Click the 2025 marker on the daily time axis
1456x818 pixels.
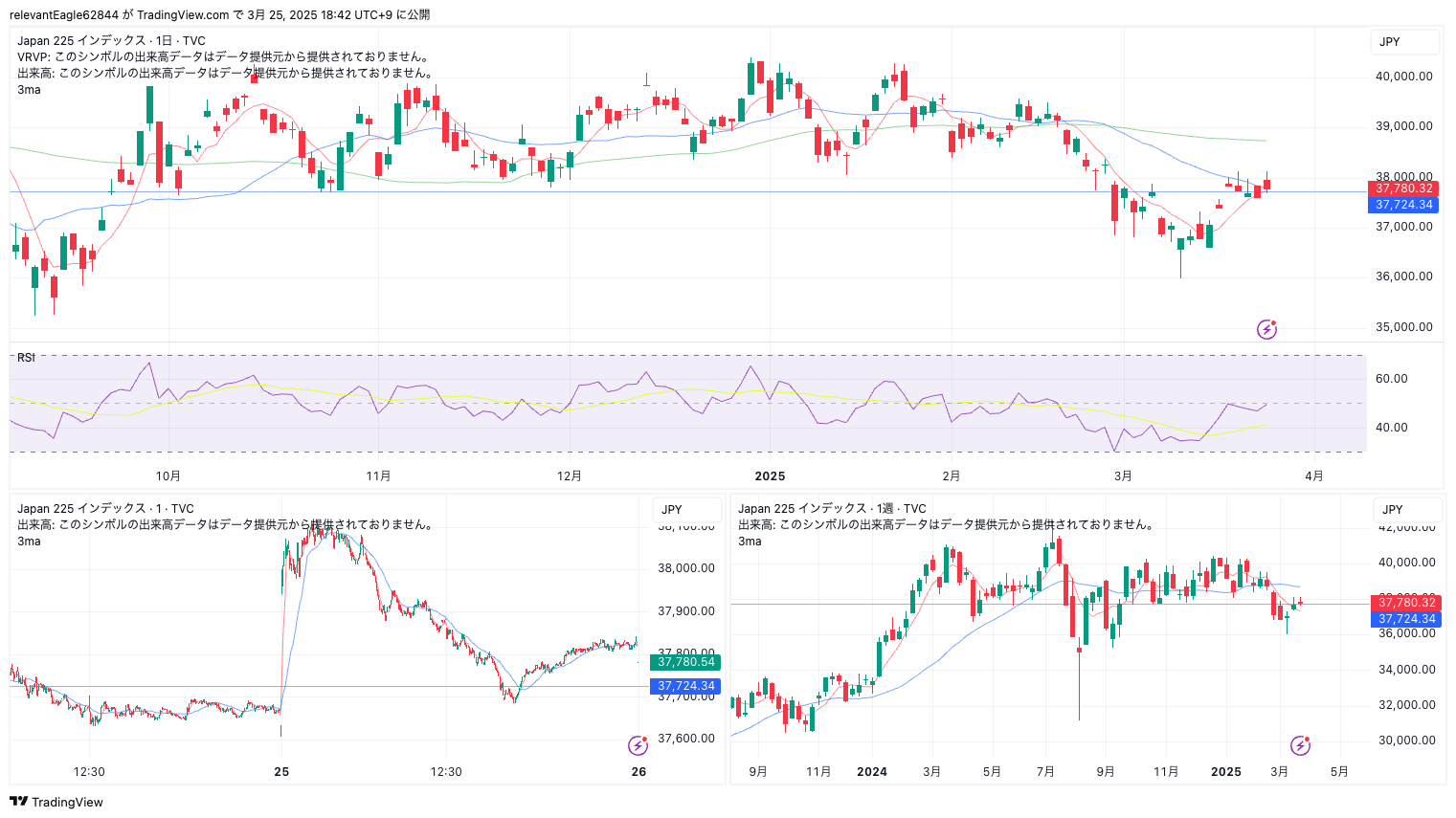pos(770,476)
